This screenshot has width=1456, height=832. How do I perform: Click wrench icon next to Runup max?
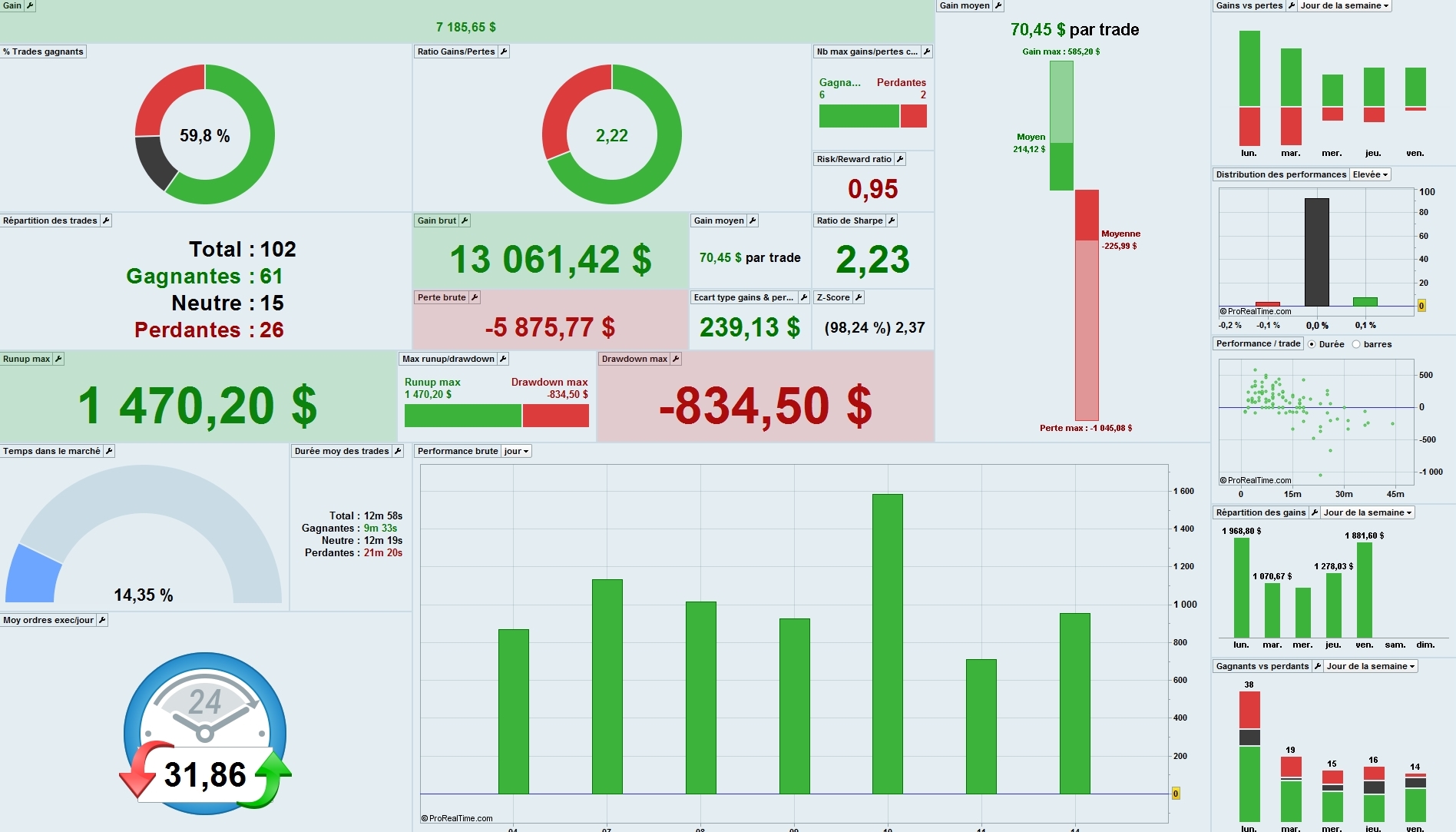point(58,359)
